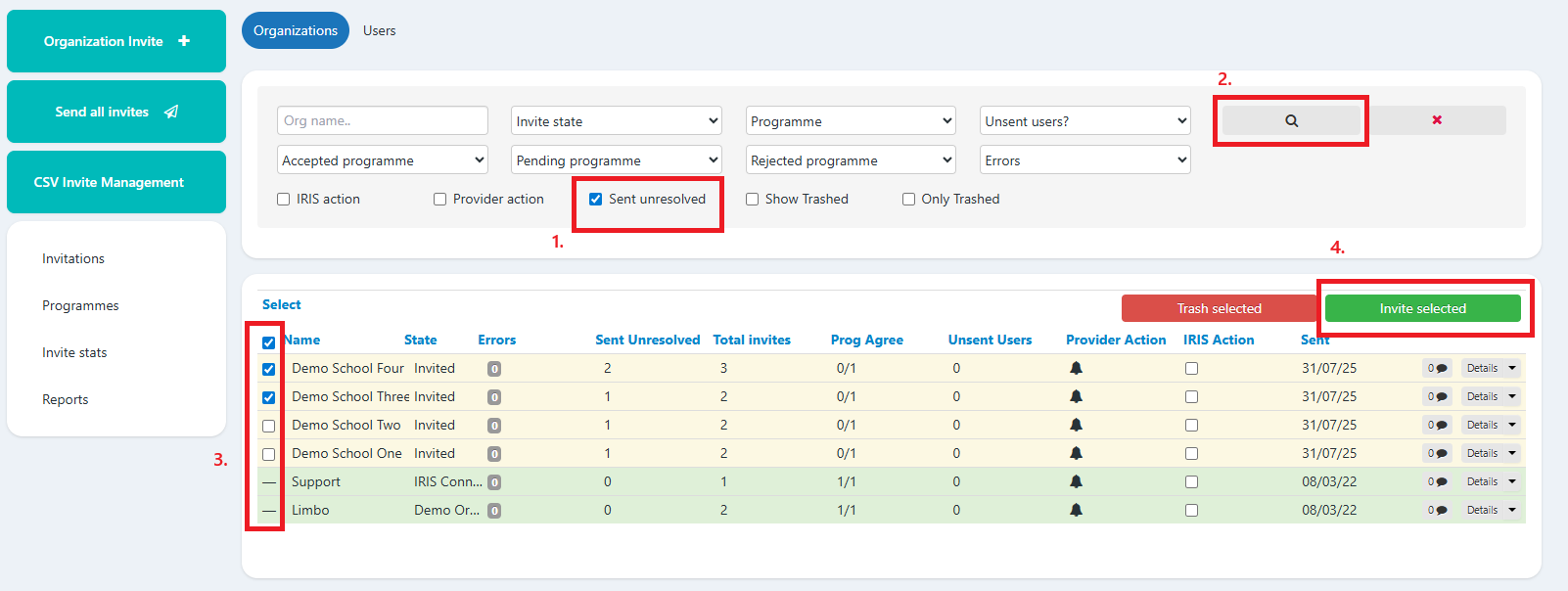The image size is (1568, 591).
Task: Enable the Show Trashed checkbox
Action: click(753, 200)
